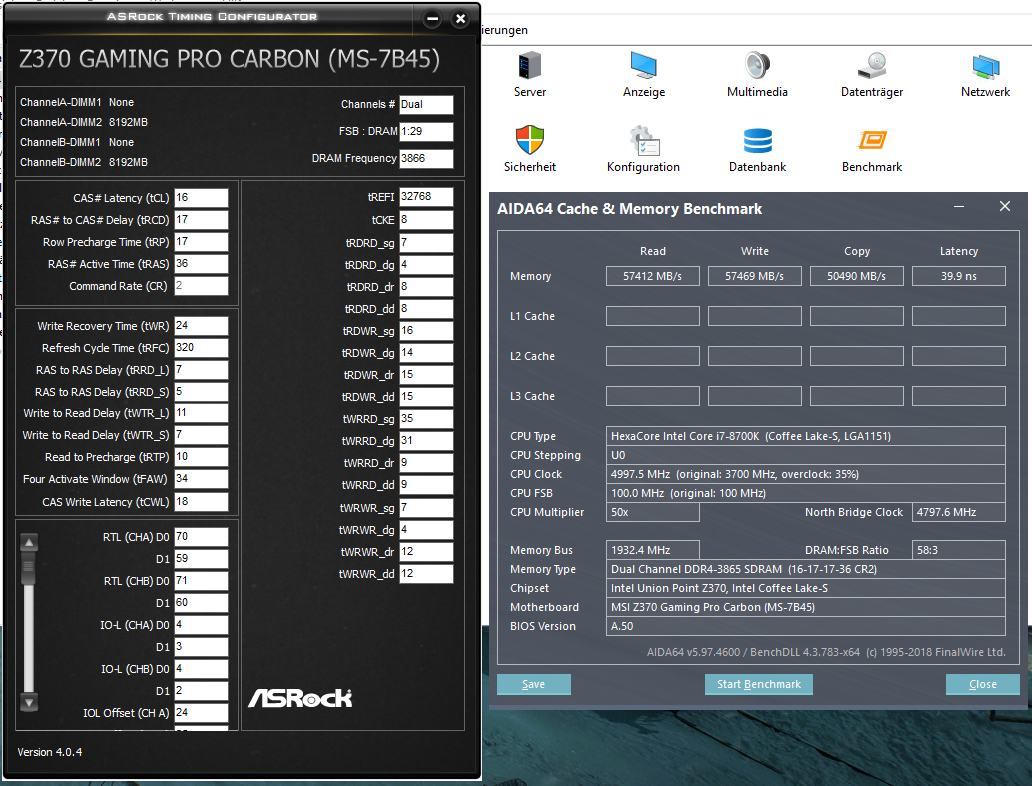Screen dimensions: 1032x786
Task: Click the L1 Cache Read result box
Action: (x=652, y=316)
